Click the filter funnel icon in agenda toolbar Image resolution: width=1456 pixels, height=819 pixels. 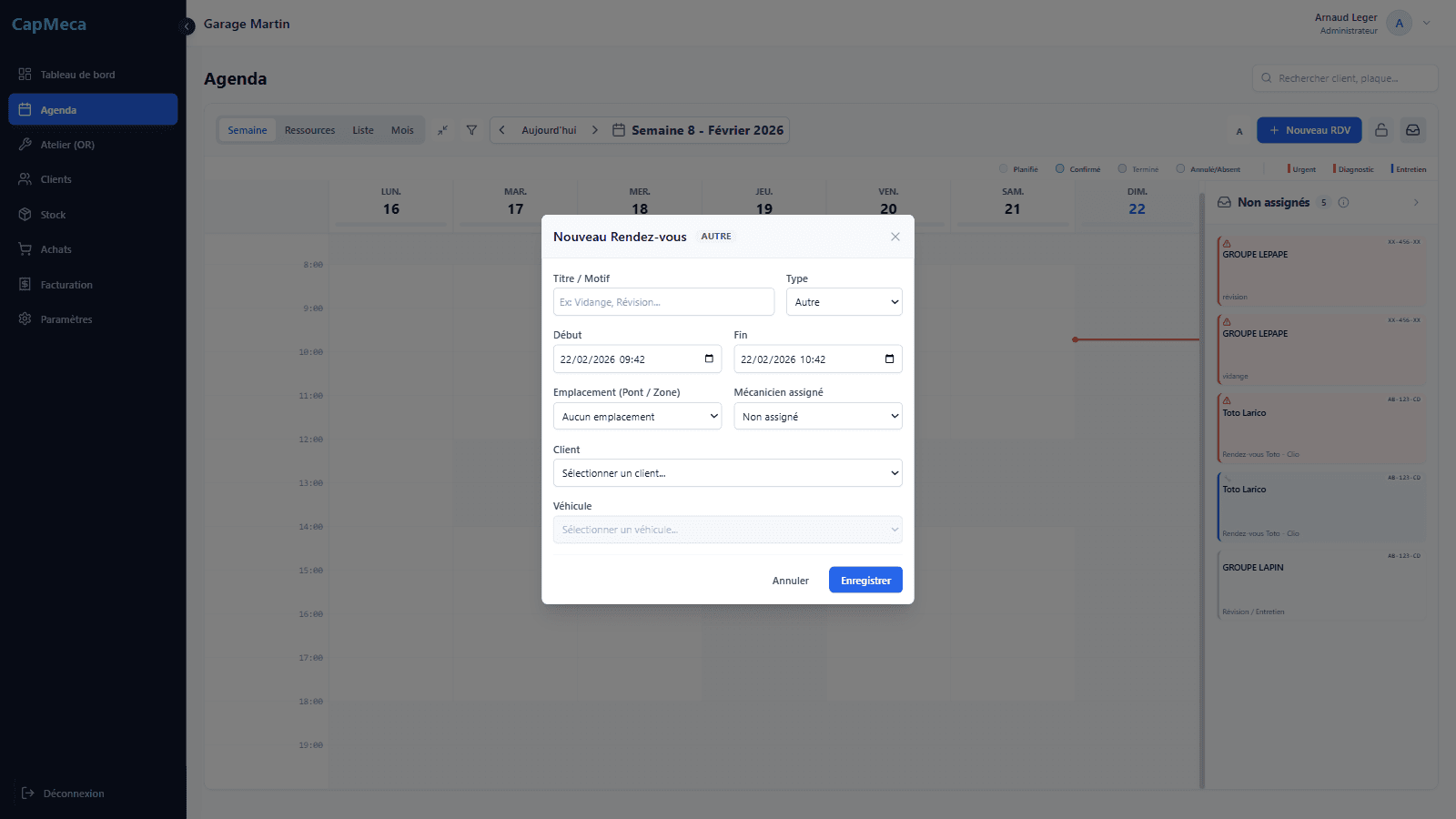[x=471, y=130]
